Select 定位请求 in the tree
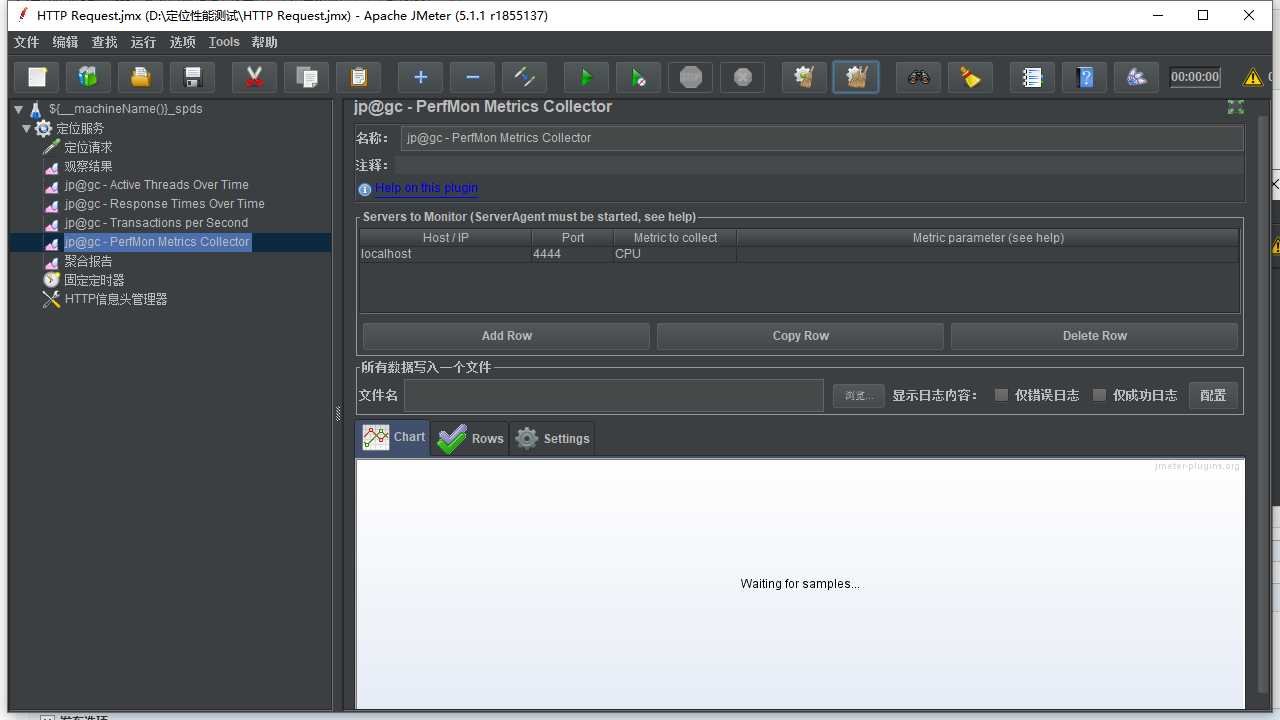The width and height of the screenshot is (1280, 720). coord(88,147)
